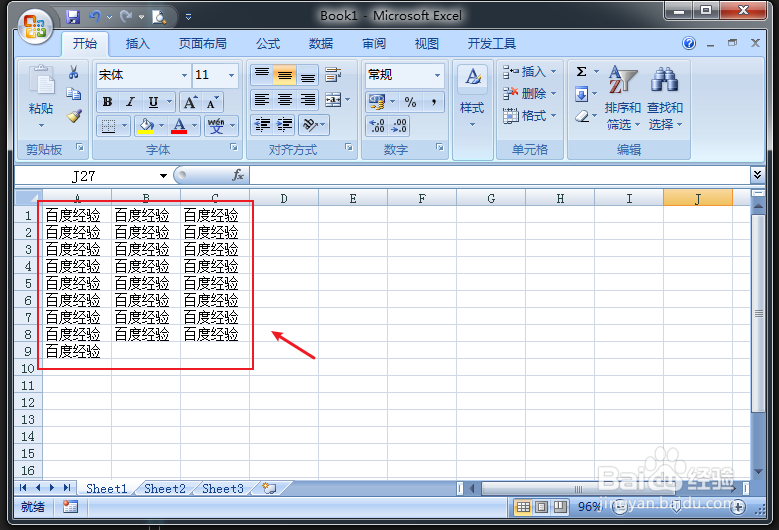Decrease font size with small A icon
779x530 pixels.
(x=212, y=102)
